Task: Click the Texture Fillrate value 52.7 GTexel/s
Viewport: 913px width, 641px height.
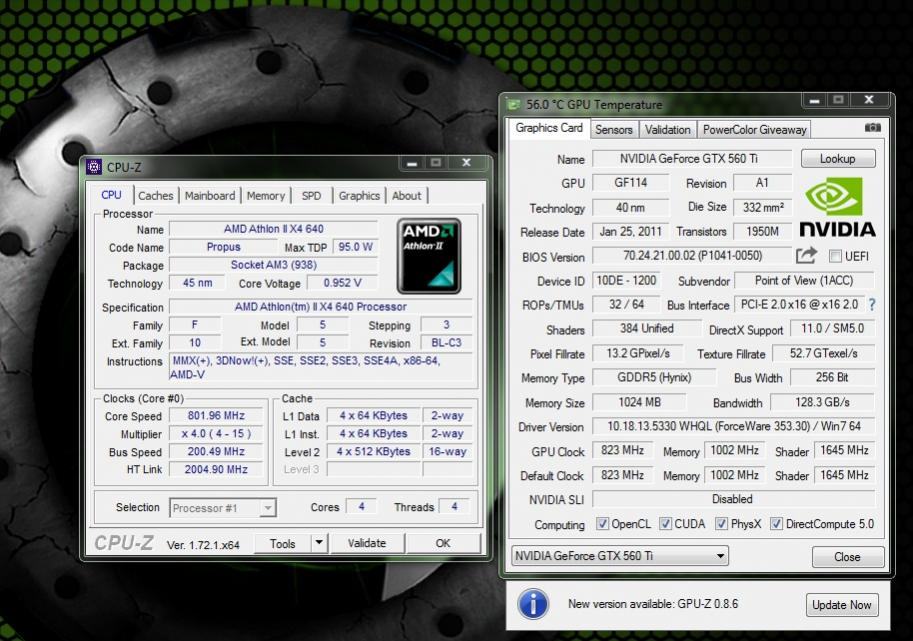Action: [x=823, y=353]
